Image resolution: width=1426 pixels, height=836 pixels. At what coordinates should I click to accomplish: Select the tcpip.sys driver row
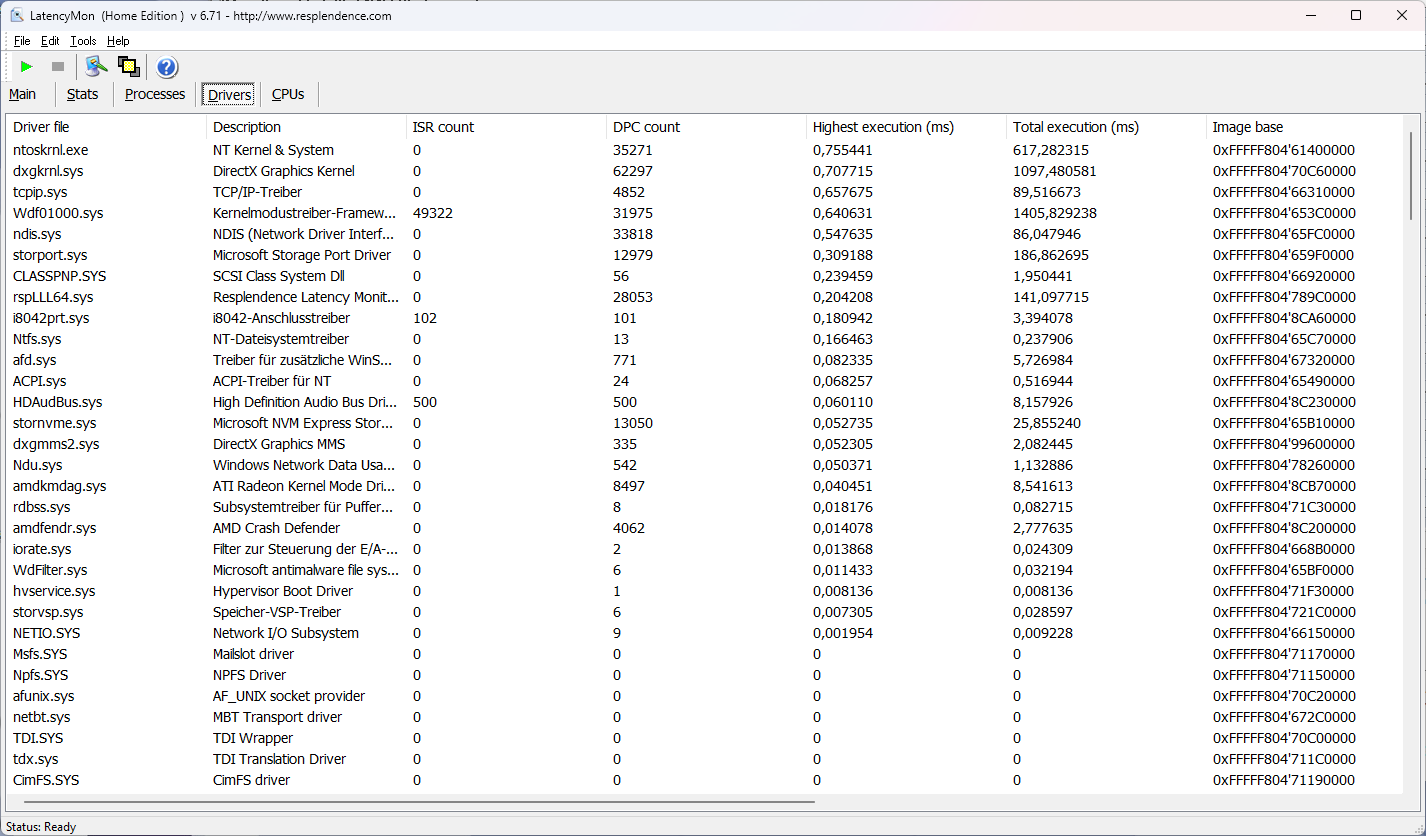706,192
